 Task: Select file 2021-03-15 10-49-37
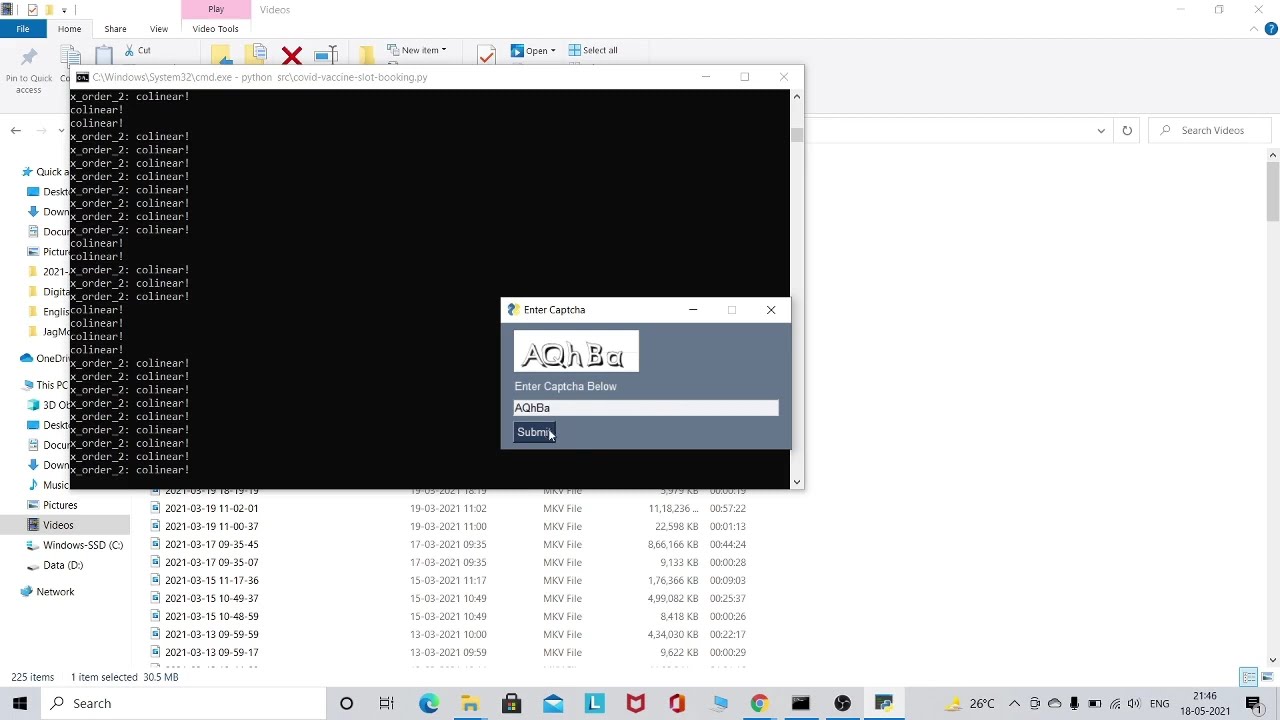point(211,598)
